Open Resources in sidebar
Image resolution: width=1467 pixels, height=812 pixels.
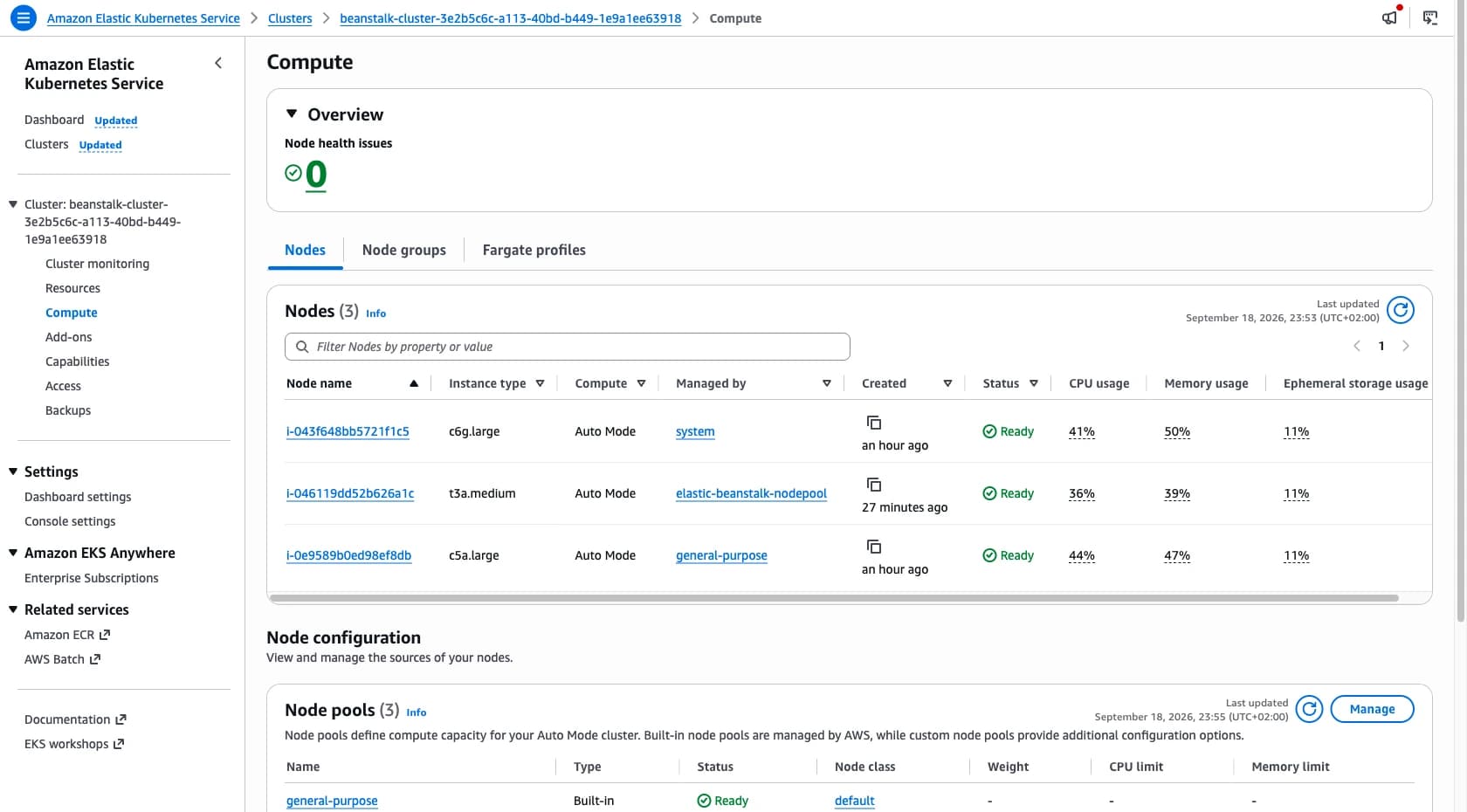point(72,288)
